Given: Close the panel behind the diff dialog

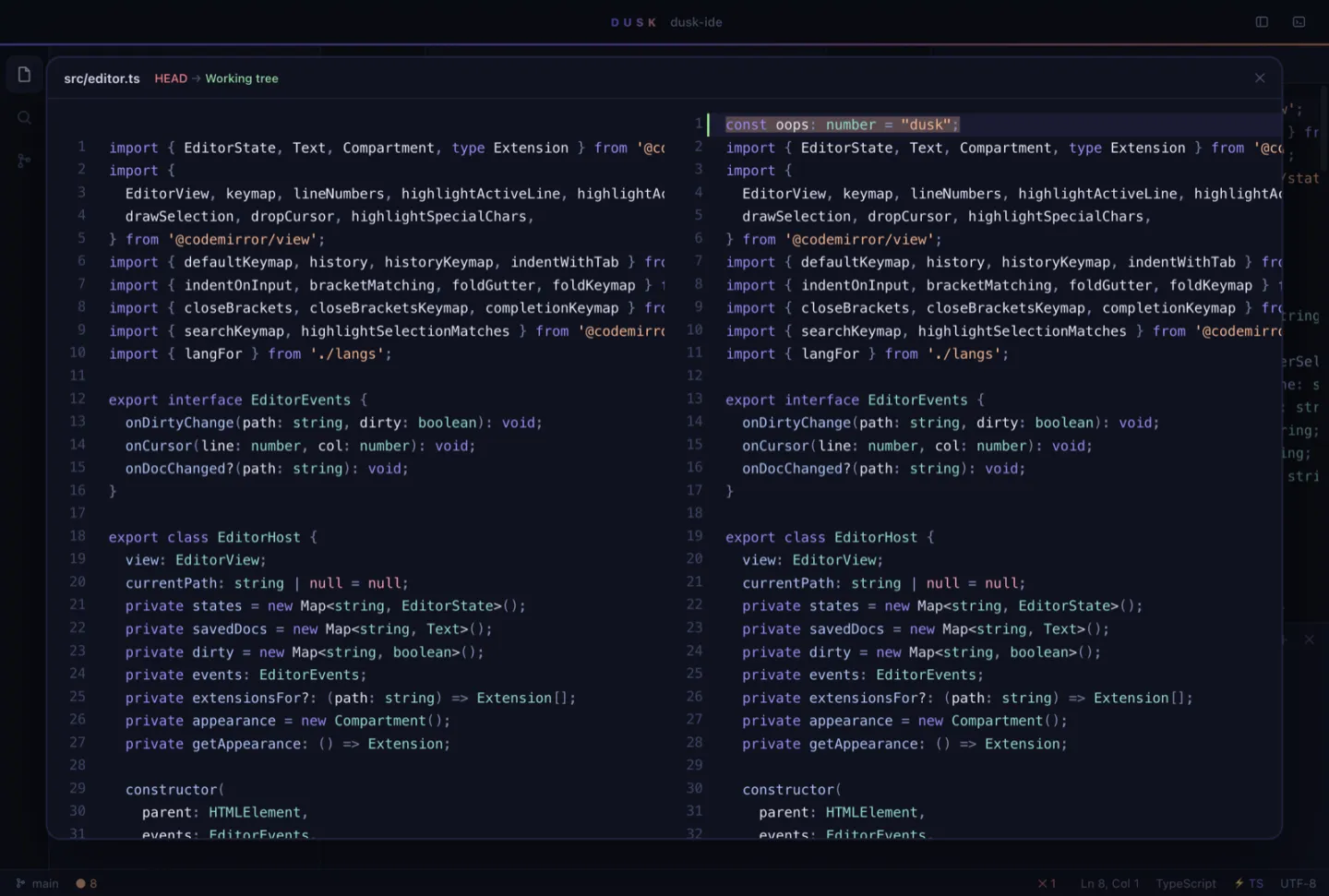Looking at the screenshot, I should 1309,639.
